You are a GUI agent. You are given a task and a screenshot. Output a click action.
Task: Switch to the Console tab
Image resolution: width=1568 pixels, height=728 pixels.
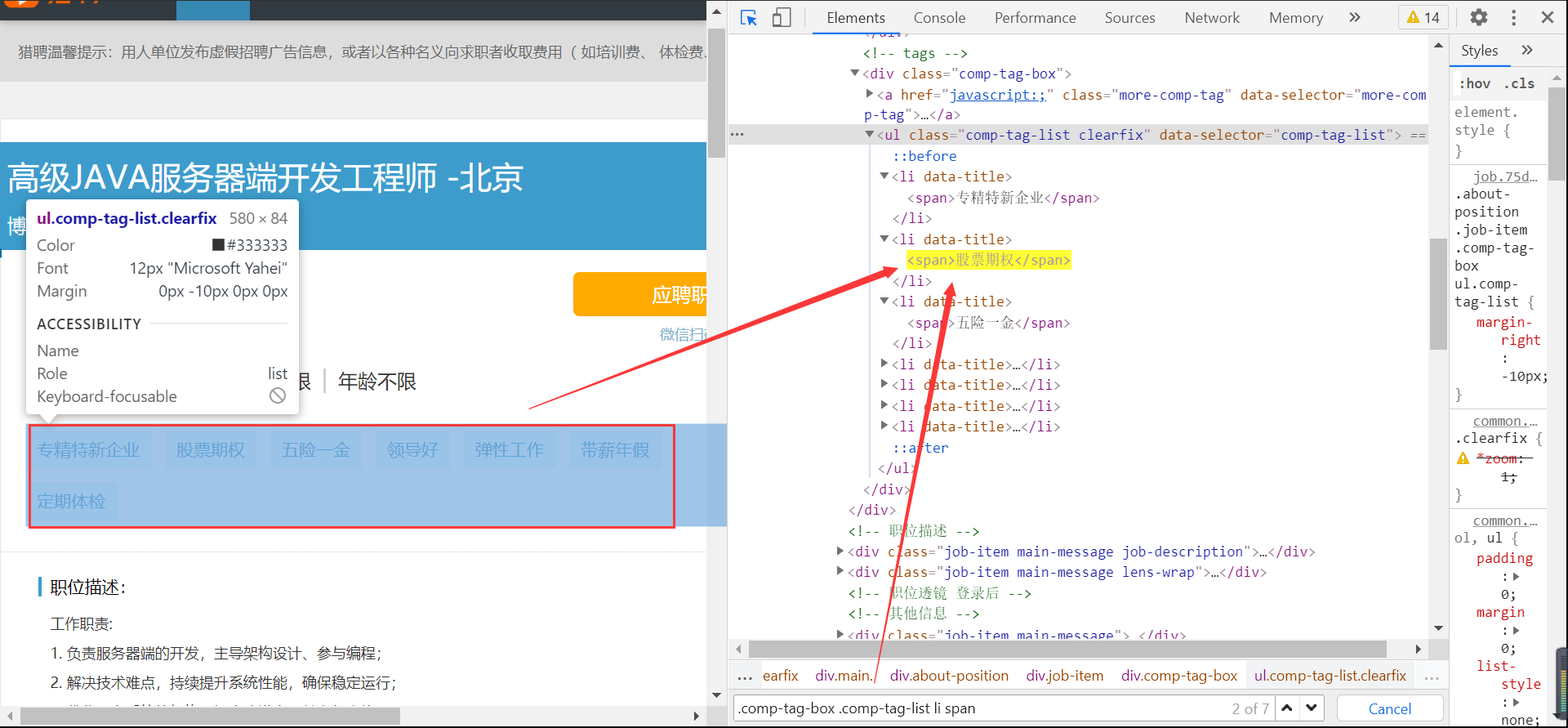(939, 18)
